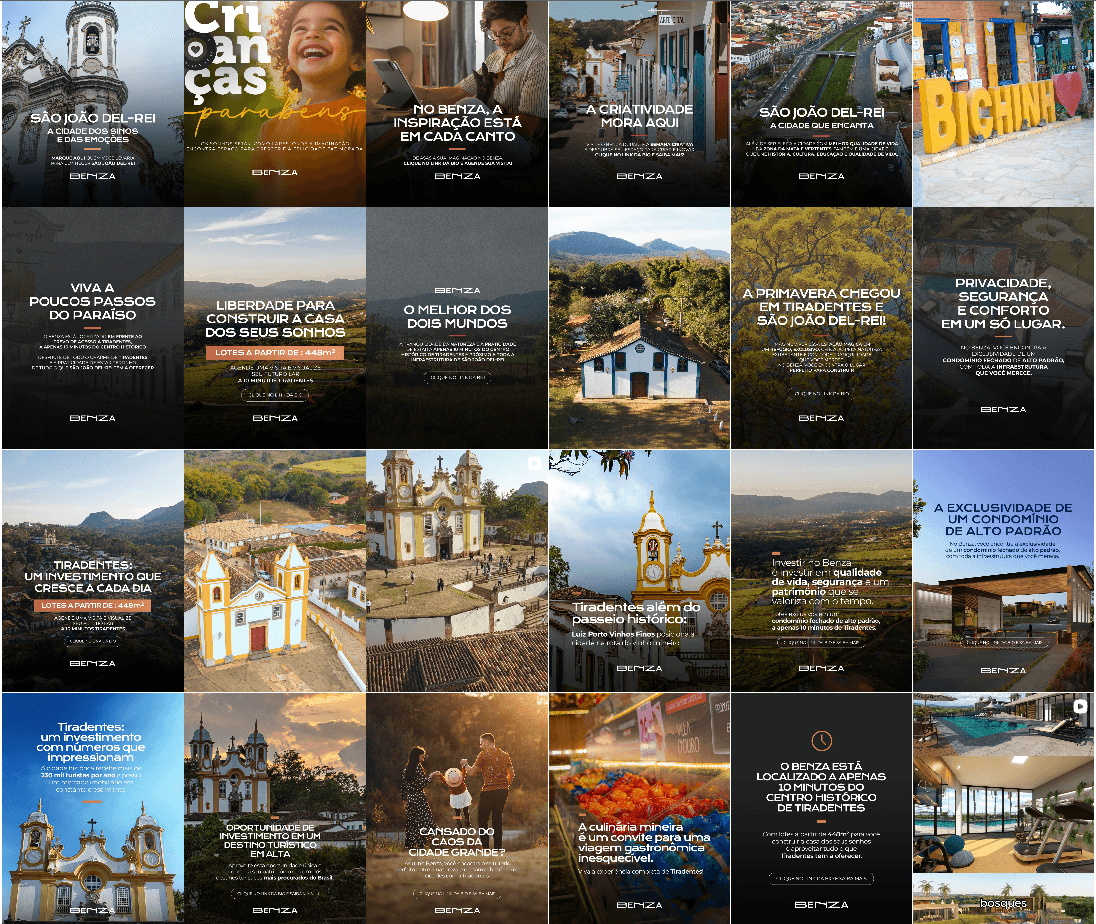The height and width of the screenshot is (924, 1096).
Task: Open the 'A primavera chegou em Tiradentes' post
Action: [x=821, y=328]
